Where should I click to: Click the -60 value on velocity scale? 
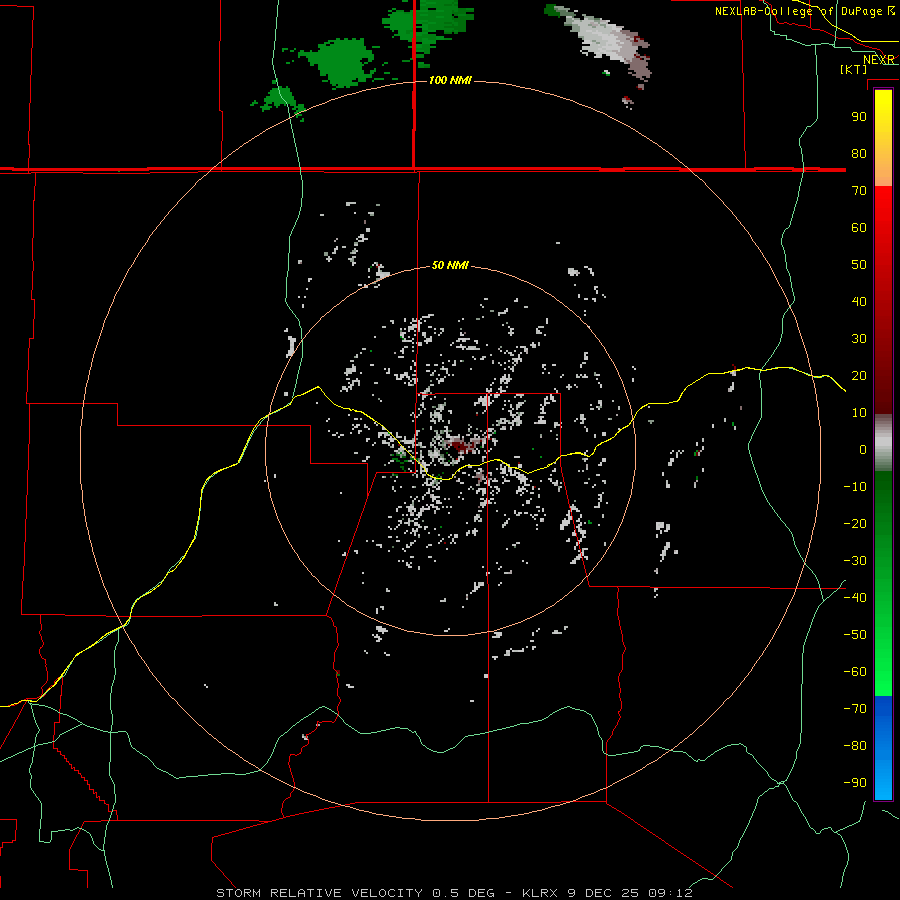coord(855,672)
